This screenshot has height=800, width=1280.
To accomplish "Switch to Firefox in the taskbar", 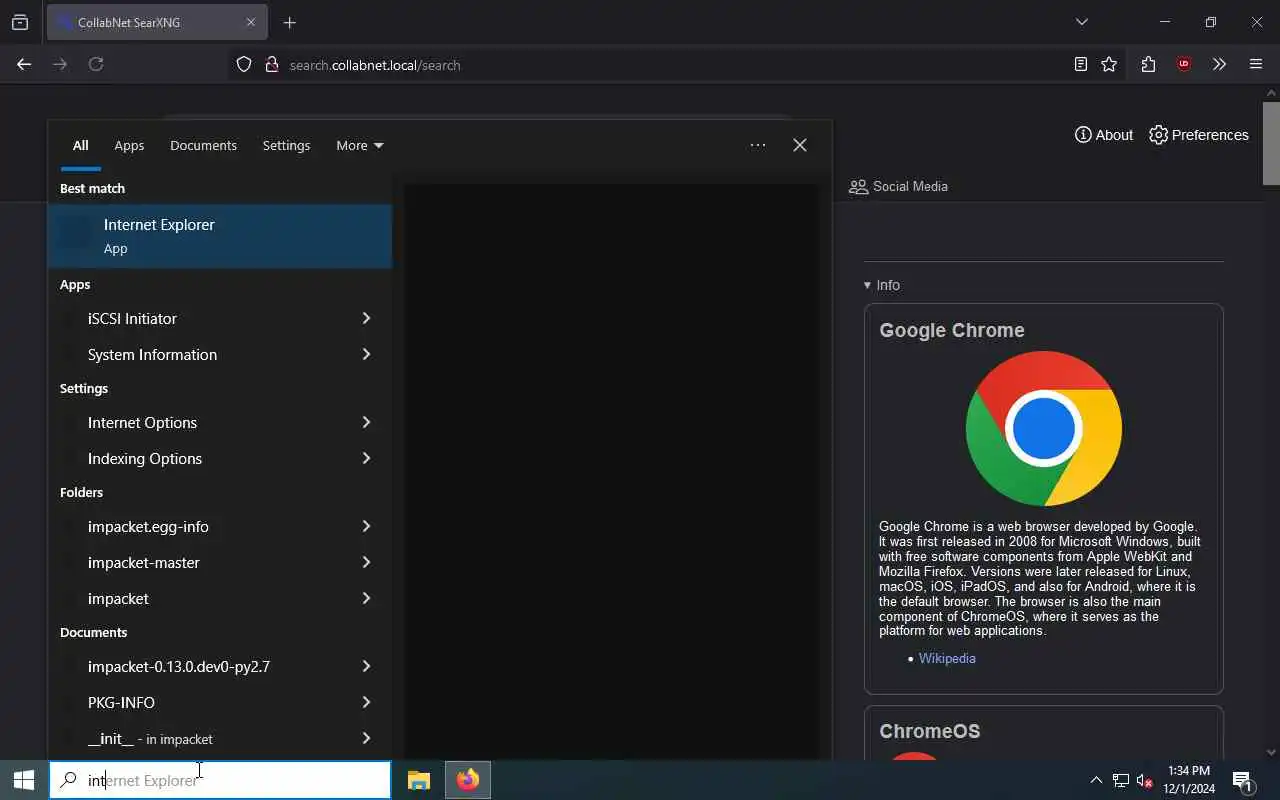I will point(468,780).
